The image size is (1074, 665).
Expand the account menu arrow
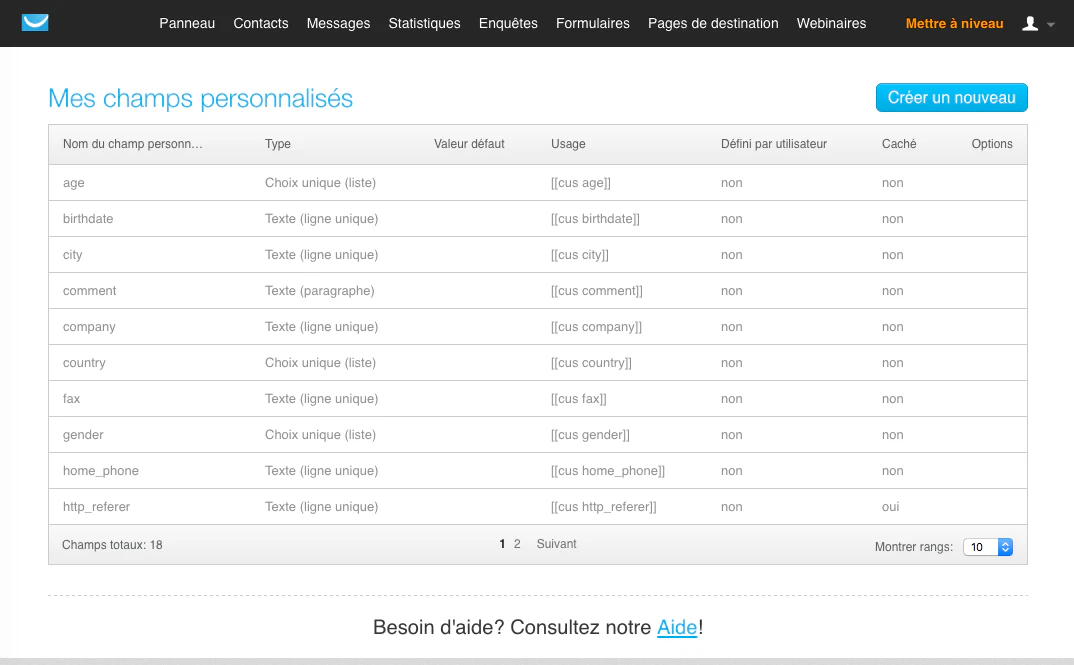point(1051,25)
